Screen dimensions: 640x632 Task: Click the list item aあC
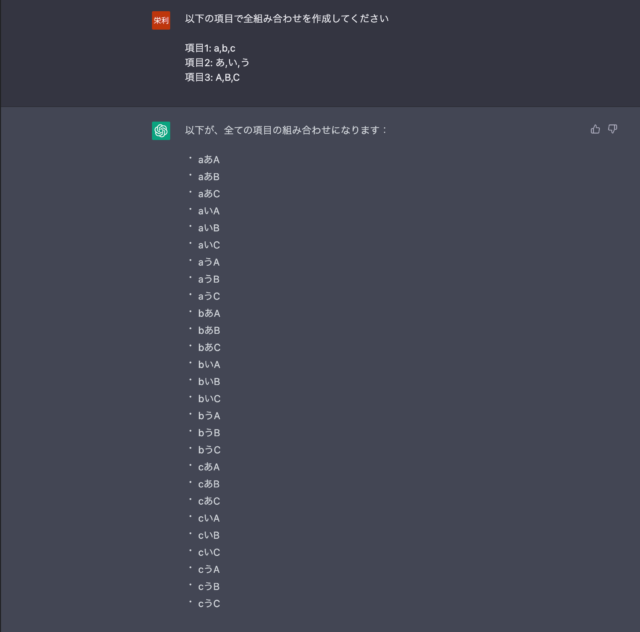pyautogui.click(x=208, y=193)
